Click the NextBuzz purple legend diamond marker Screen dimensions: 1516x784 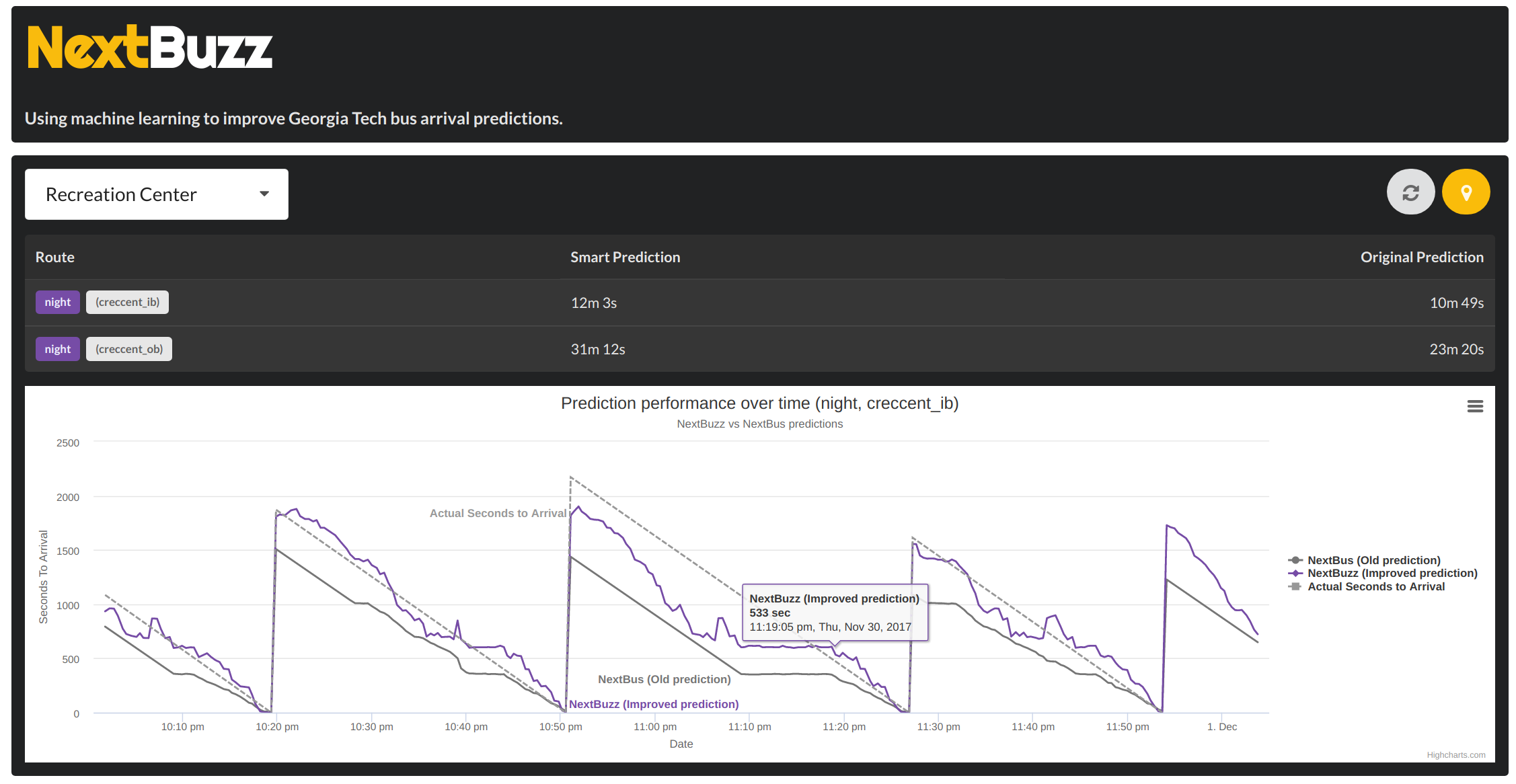(1295, 574)
